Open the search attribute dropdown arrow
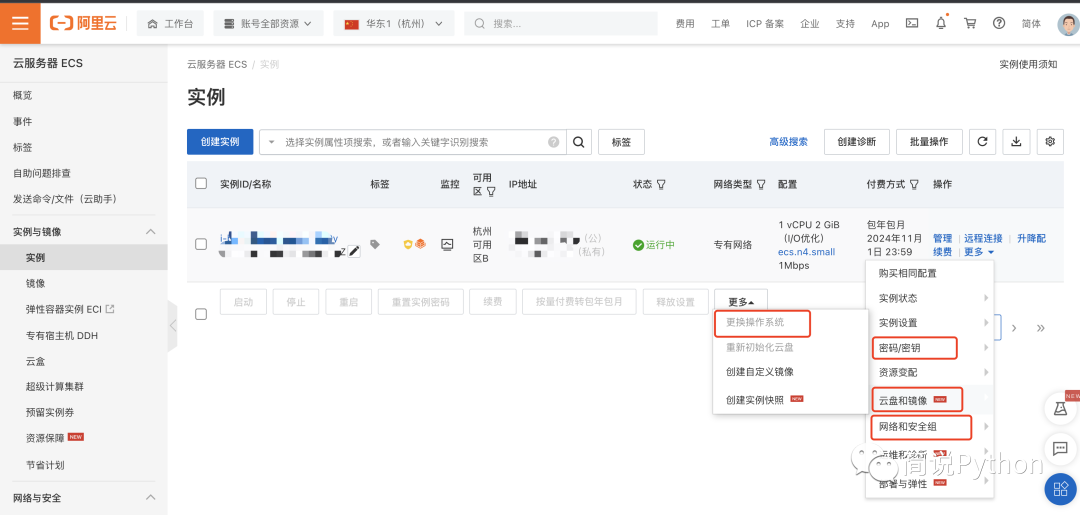This screenshot has width=1080, height=515. coord(271,142)
